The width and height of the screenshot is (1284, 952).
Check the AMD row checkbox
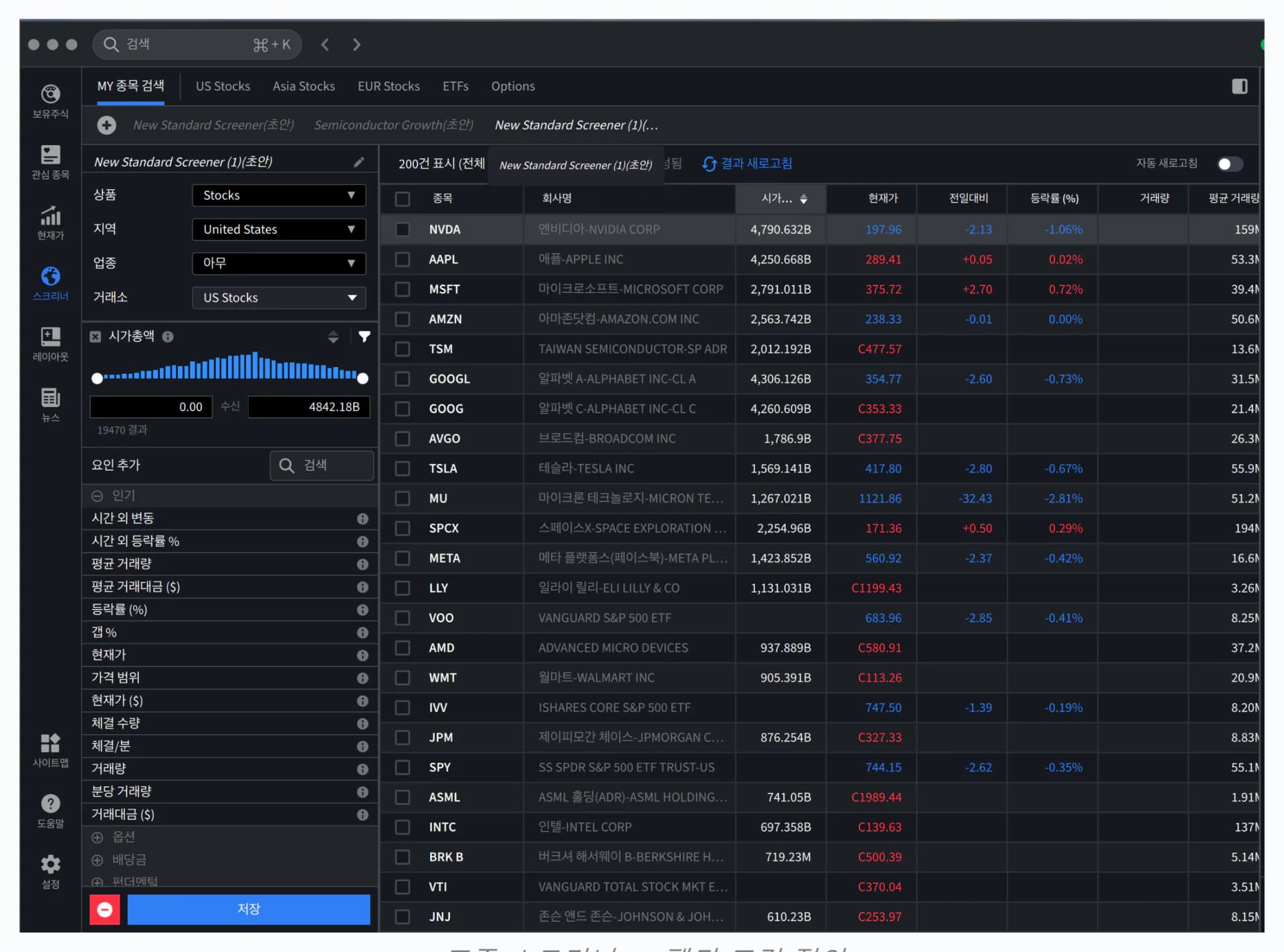click(x=403, y=648)
